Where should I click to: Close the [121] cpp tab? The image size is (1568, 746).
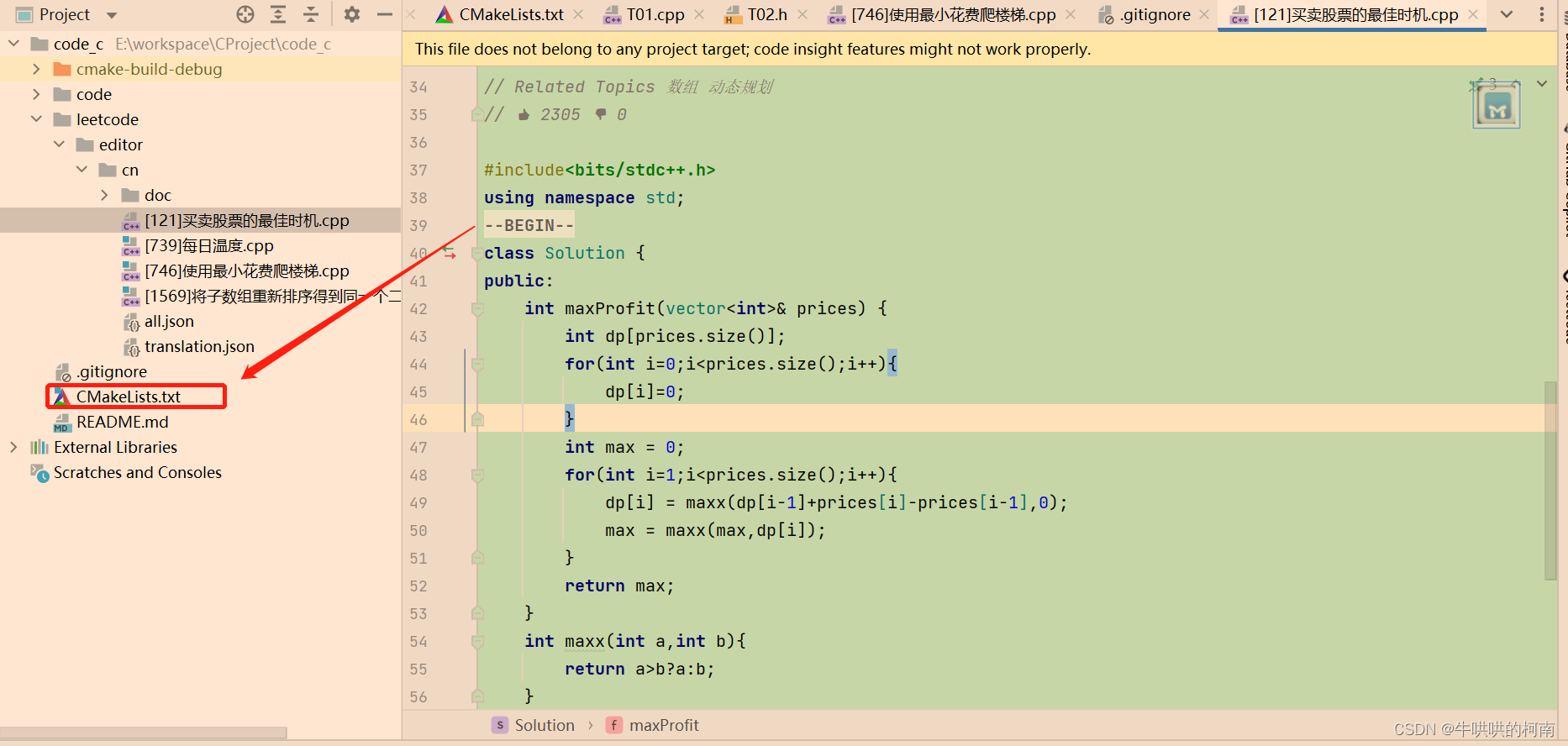click(1472, 14)
